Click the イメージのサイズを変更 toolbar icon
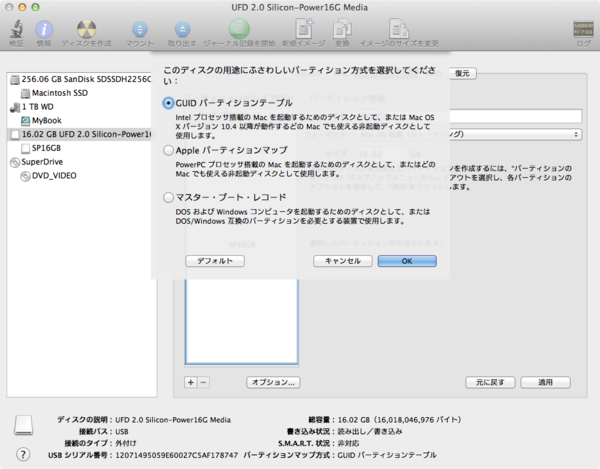Image resolution: width=600 pixels, height=469 pixels. [x=399, y=29]
